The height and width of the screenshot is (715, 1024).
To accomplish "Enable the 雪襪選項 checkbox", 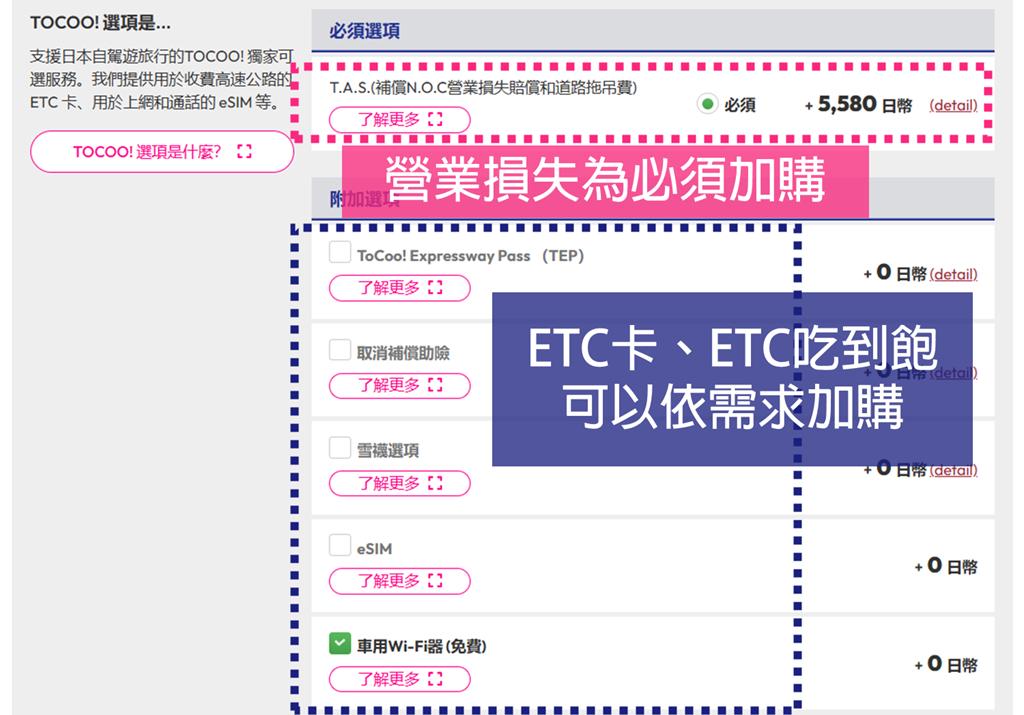I will pyautogui.click(x=340, y=448).
